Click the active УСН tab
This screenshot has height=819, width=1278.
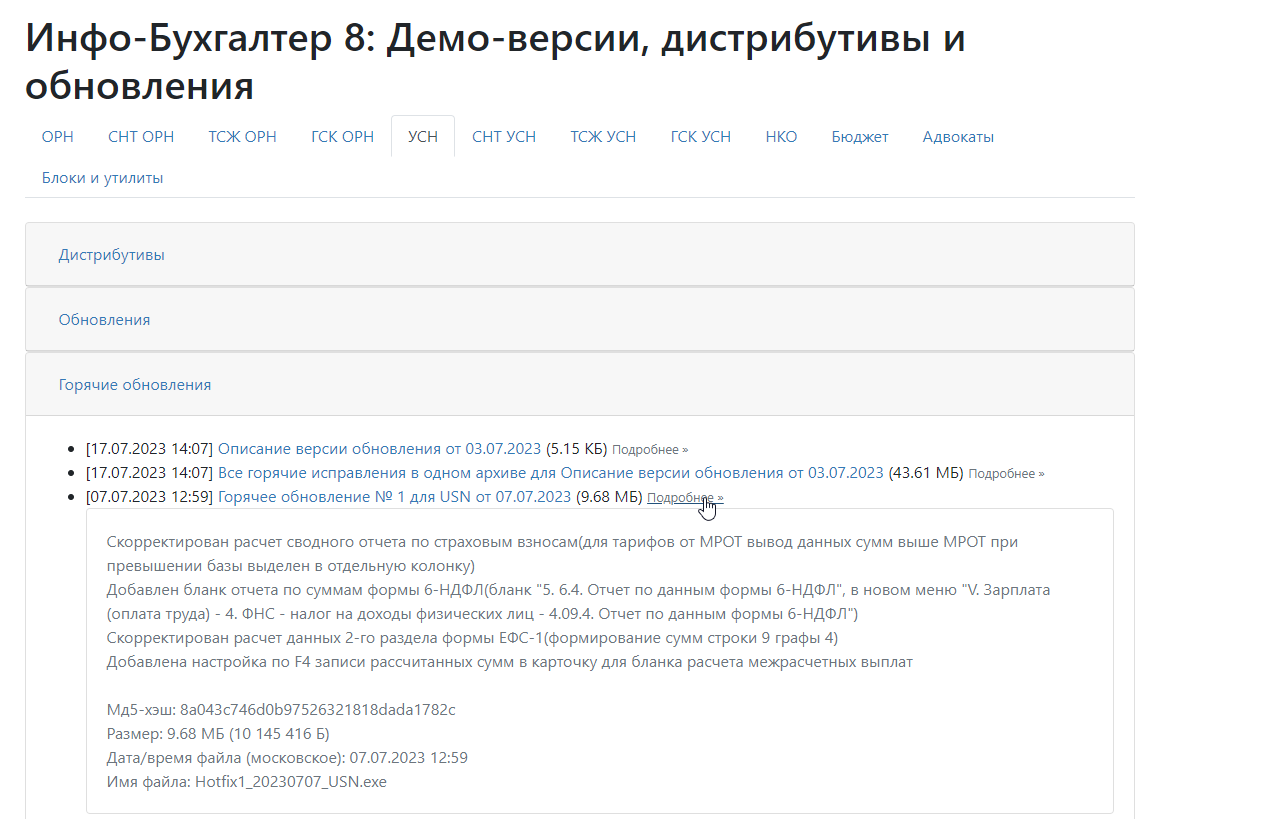pyautogui.click(x=423, y=137)
